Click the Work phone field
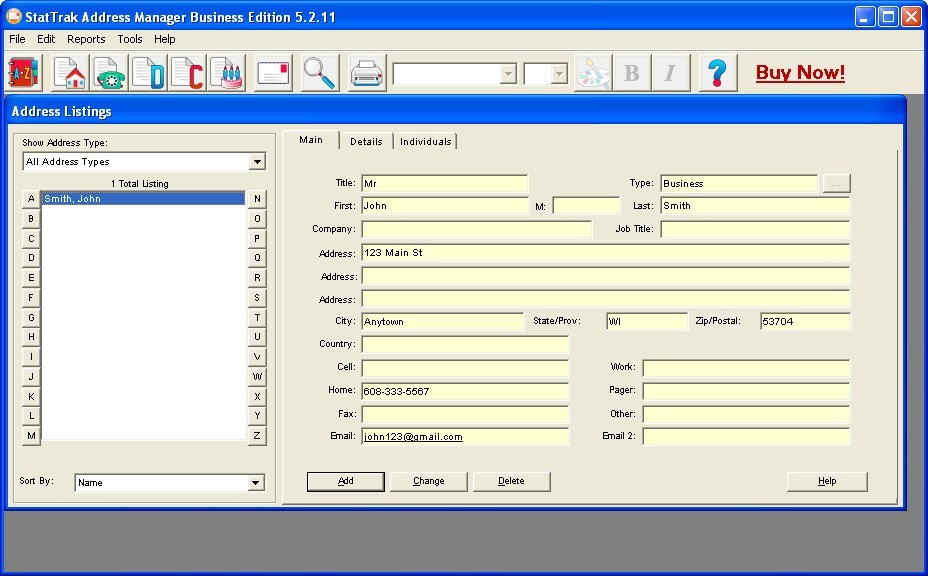Viewport: 928px width, 576px height. point(746,368)
